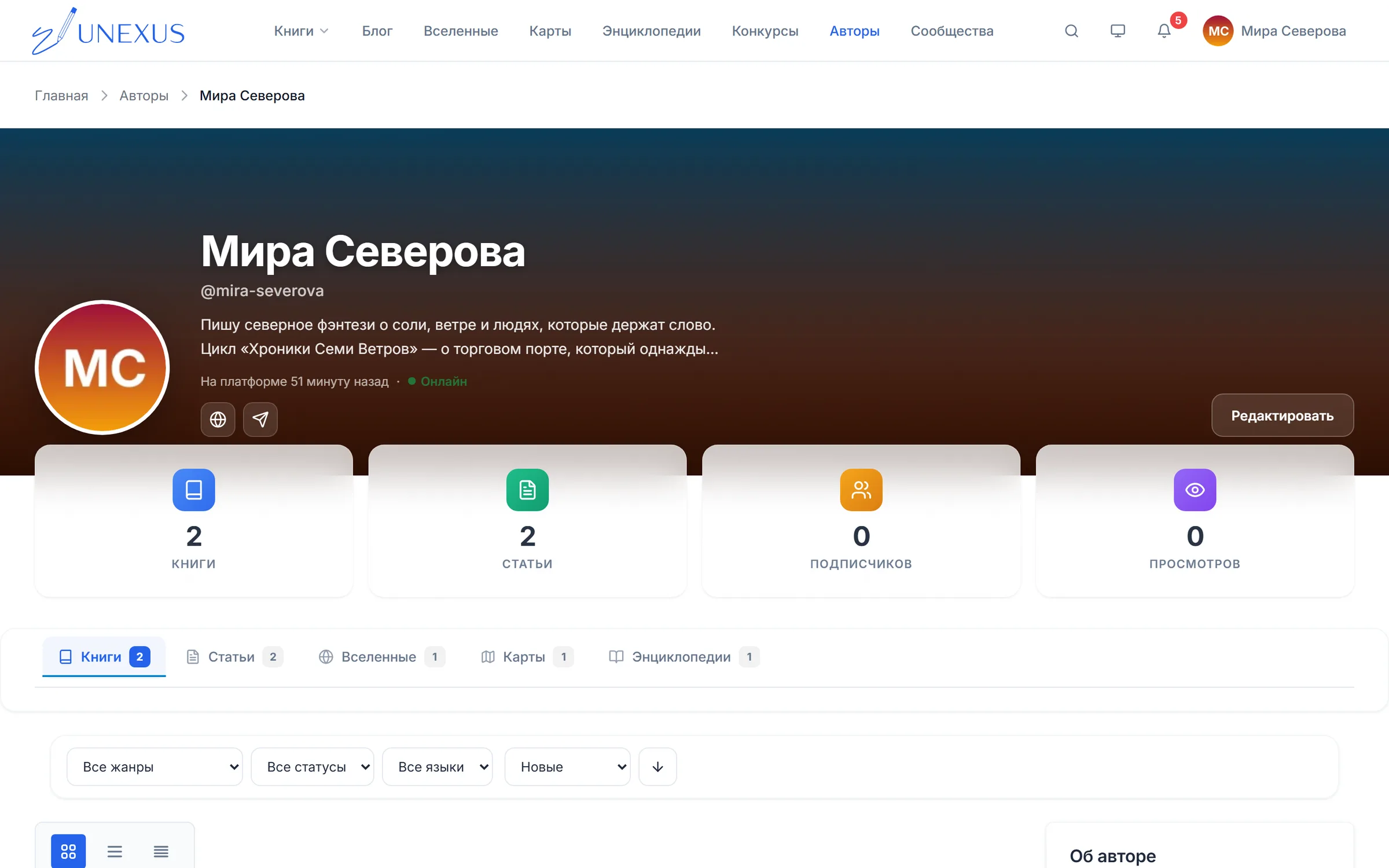The width and height of the screenshot is (1389, 868).
Task: Switch to the Карты tab
Action: click(527, 657)
